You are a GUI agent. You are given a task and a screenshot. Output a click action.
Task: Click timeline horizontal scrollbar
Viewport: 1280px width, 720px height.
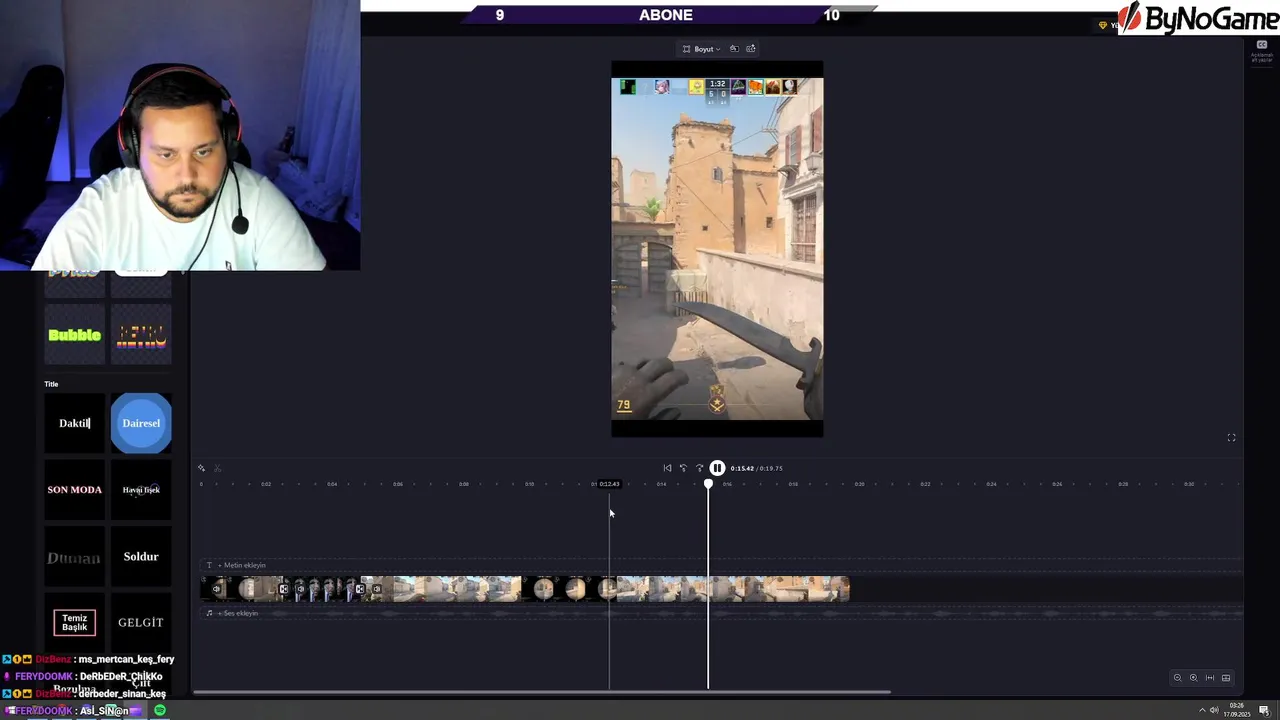541,692
